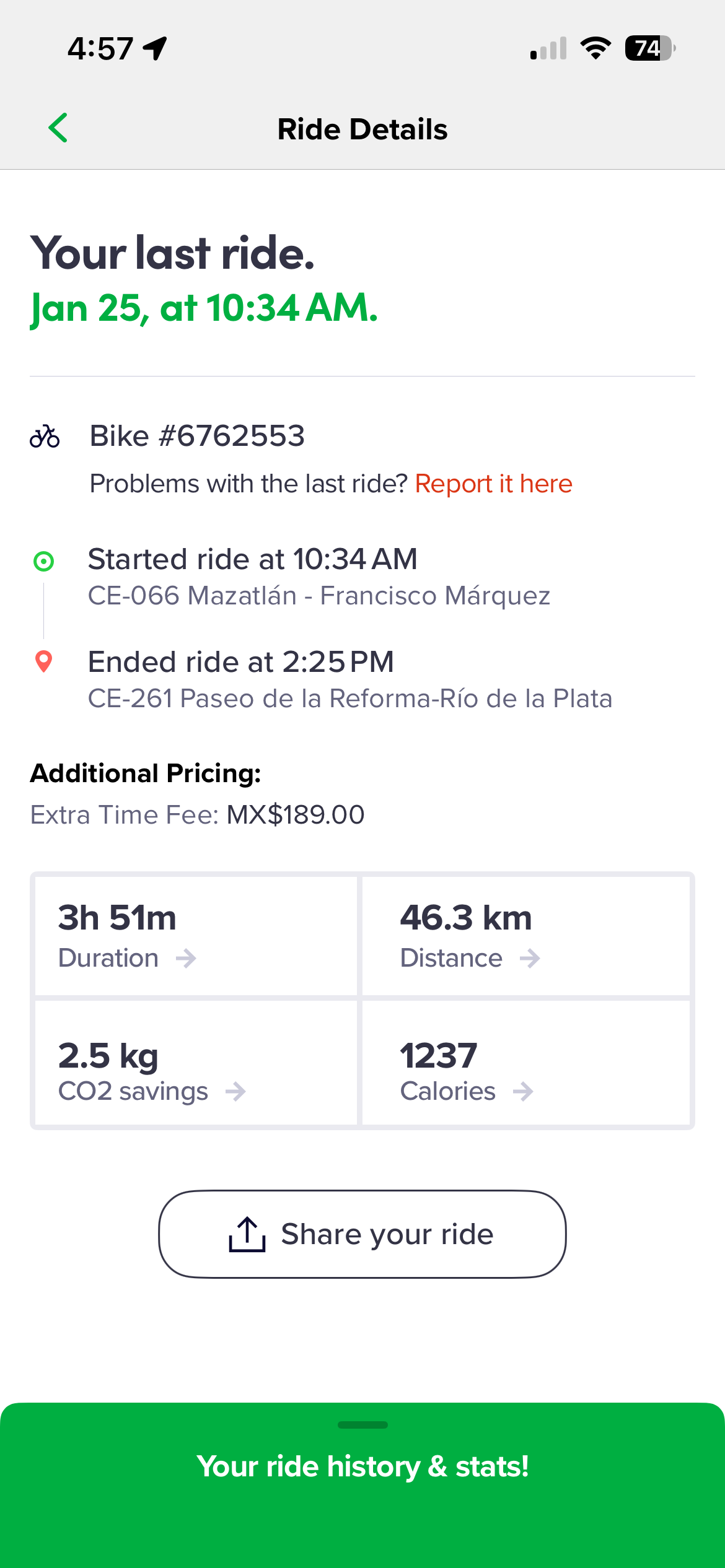Open details via Distance arrow
Screen dimensions: 725x1568
[x=530, y=959]
